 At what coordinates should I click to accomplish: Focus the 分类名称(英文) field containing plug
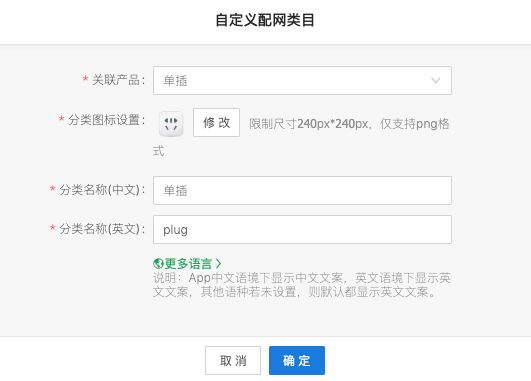pos(302,229)
